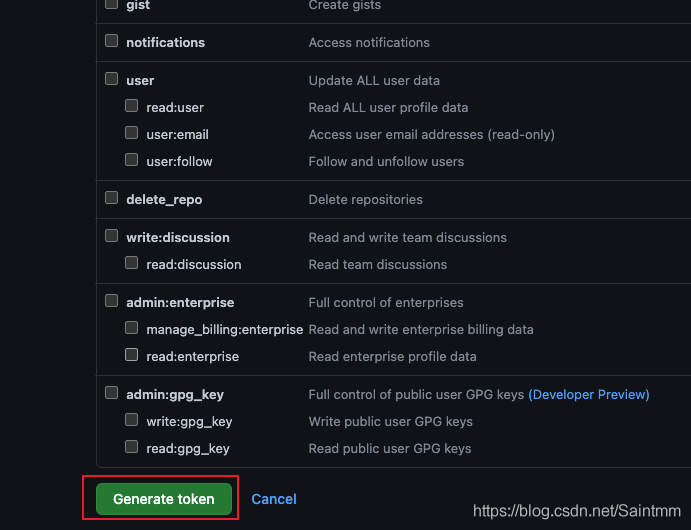Enable the admin:gpg_key scope checkbox
Screen dimensions: 691x530
[112, 393]
